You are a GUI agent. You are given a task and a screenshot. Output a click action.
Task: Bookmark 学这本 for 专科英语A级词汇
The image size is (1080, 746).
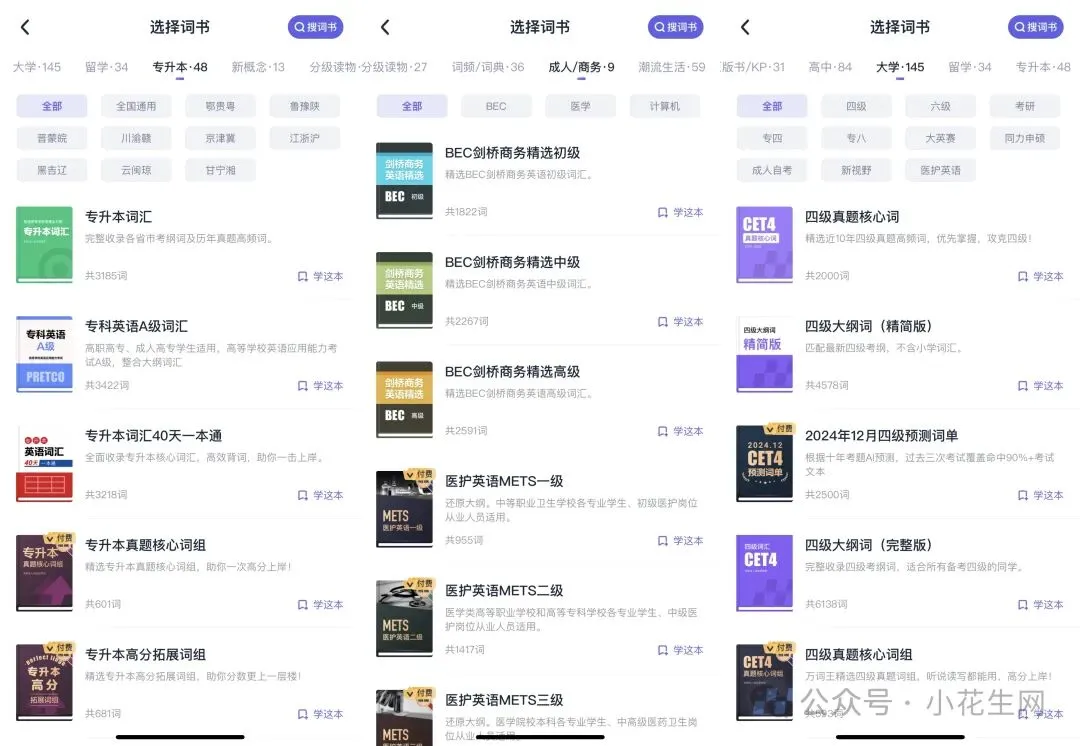pos(320,386)
